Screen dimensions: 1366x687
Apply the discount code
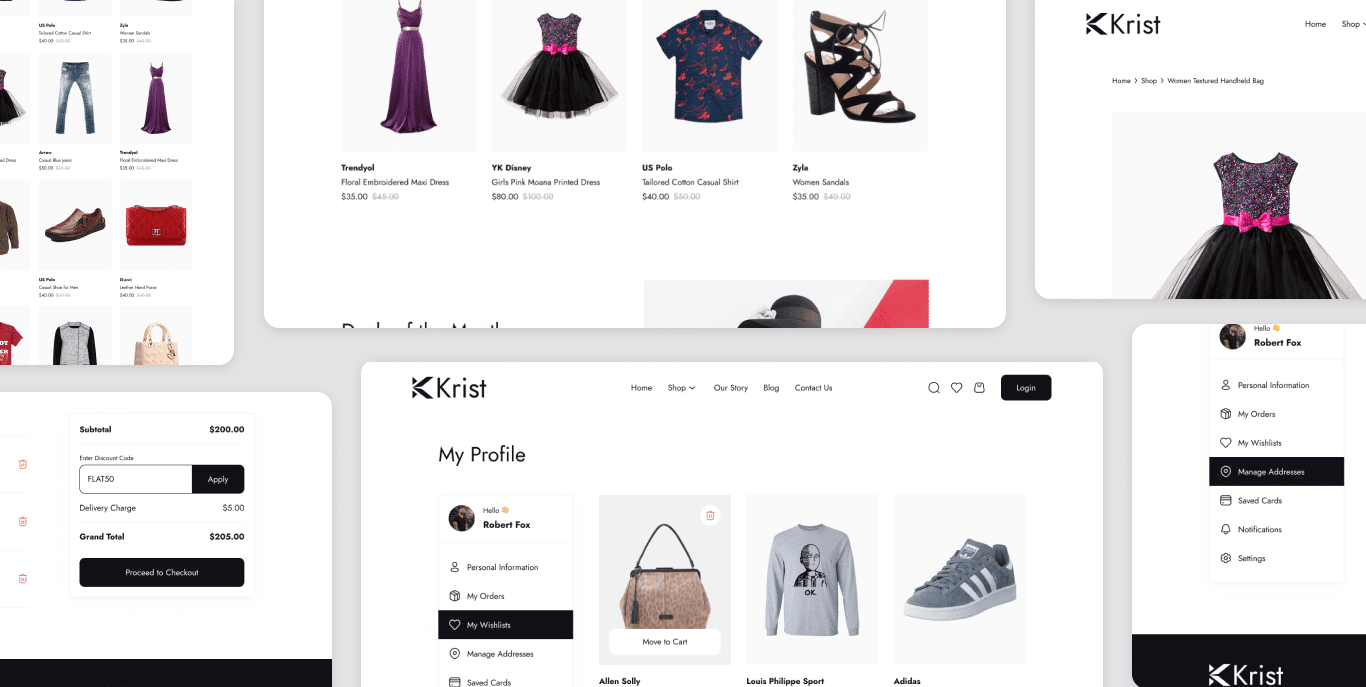point(218,479)
